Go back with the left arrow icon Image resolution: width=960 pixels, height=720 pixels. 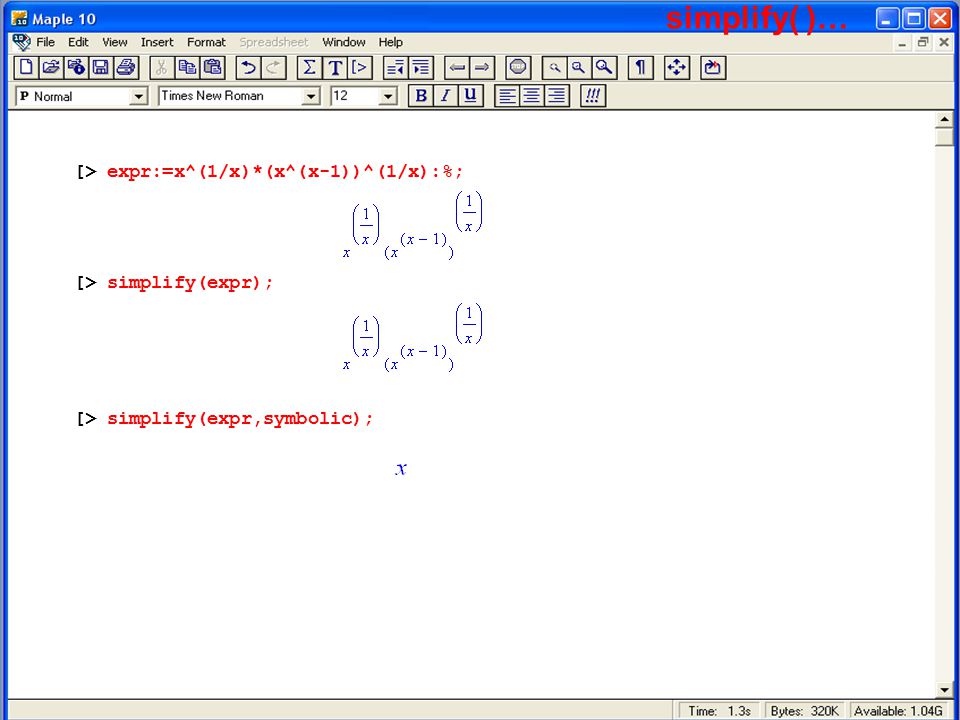pos(457,67)
